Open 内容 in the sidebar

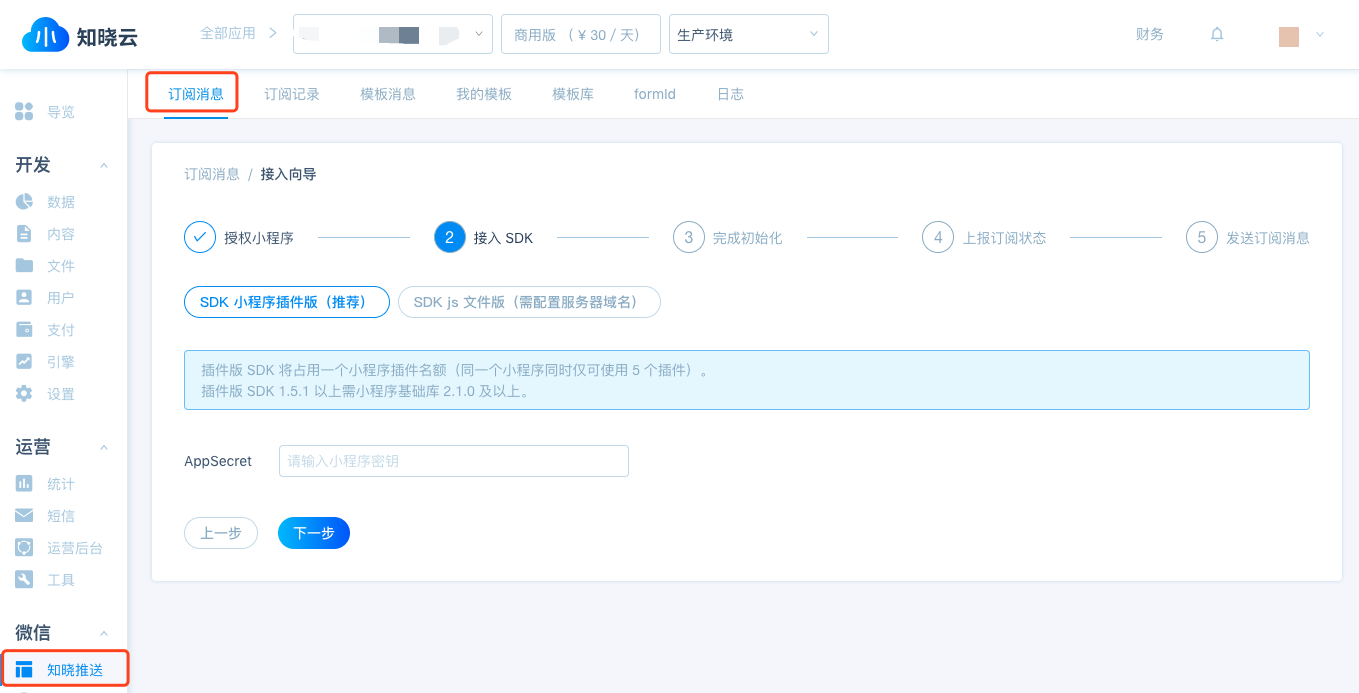point(61,234)
